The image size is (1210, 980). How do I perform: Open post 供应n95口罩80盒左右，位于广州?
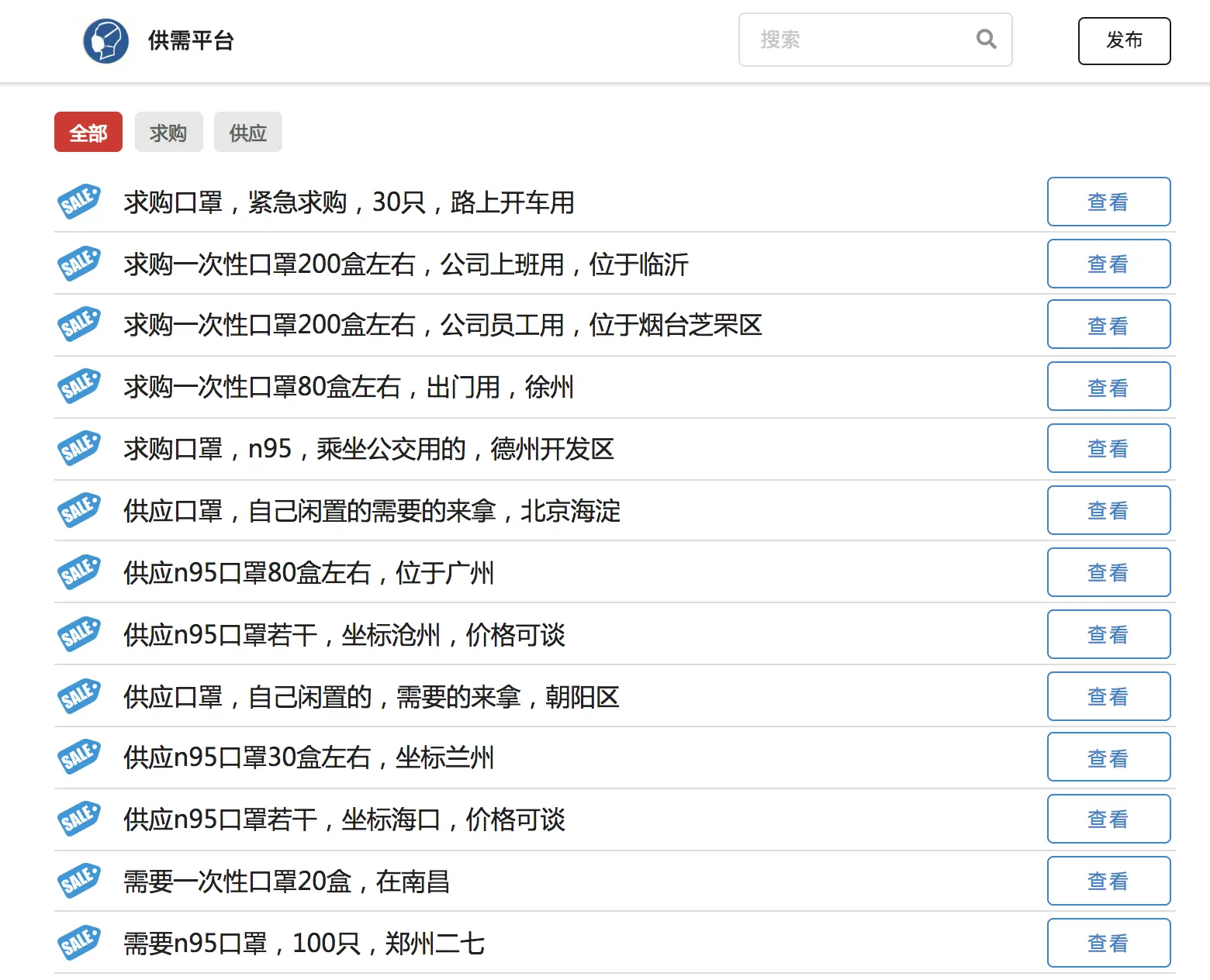(x=309, y=573)
